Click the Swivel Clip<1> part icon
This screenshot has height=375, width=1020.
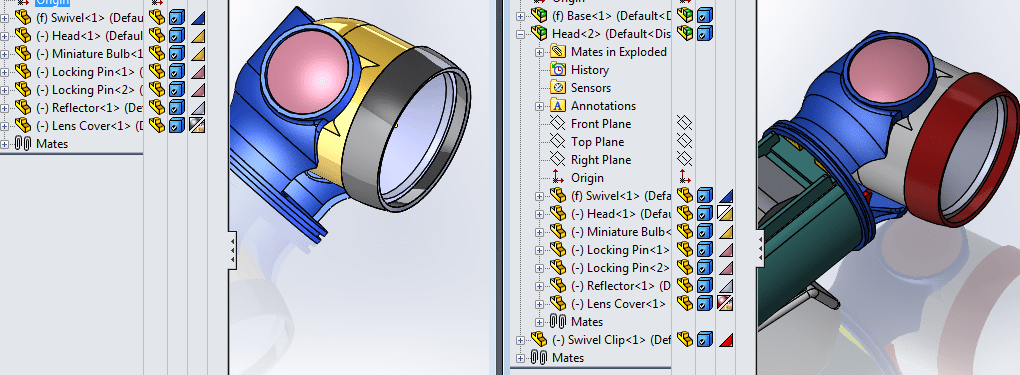click(539, 339)
